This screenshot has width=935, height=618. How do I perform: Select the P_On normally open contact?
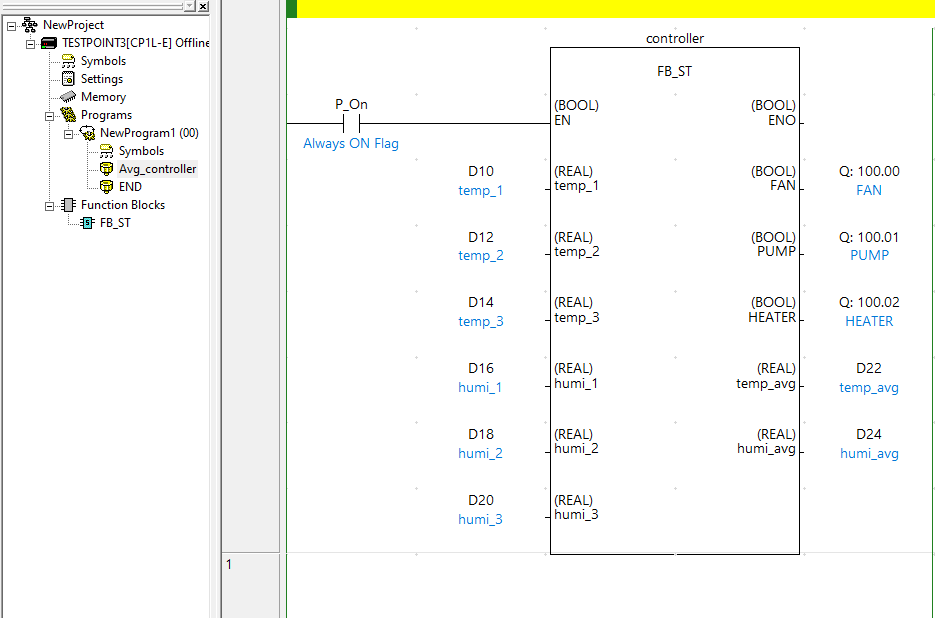(x=351, y=123)
